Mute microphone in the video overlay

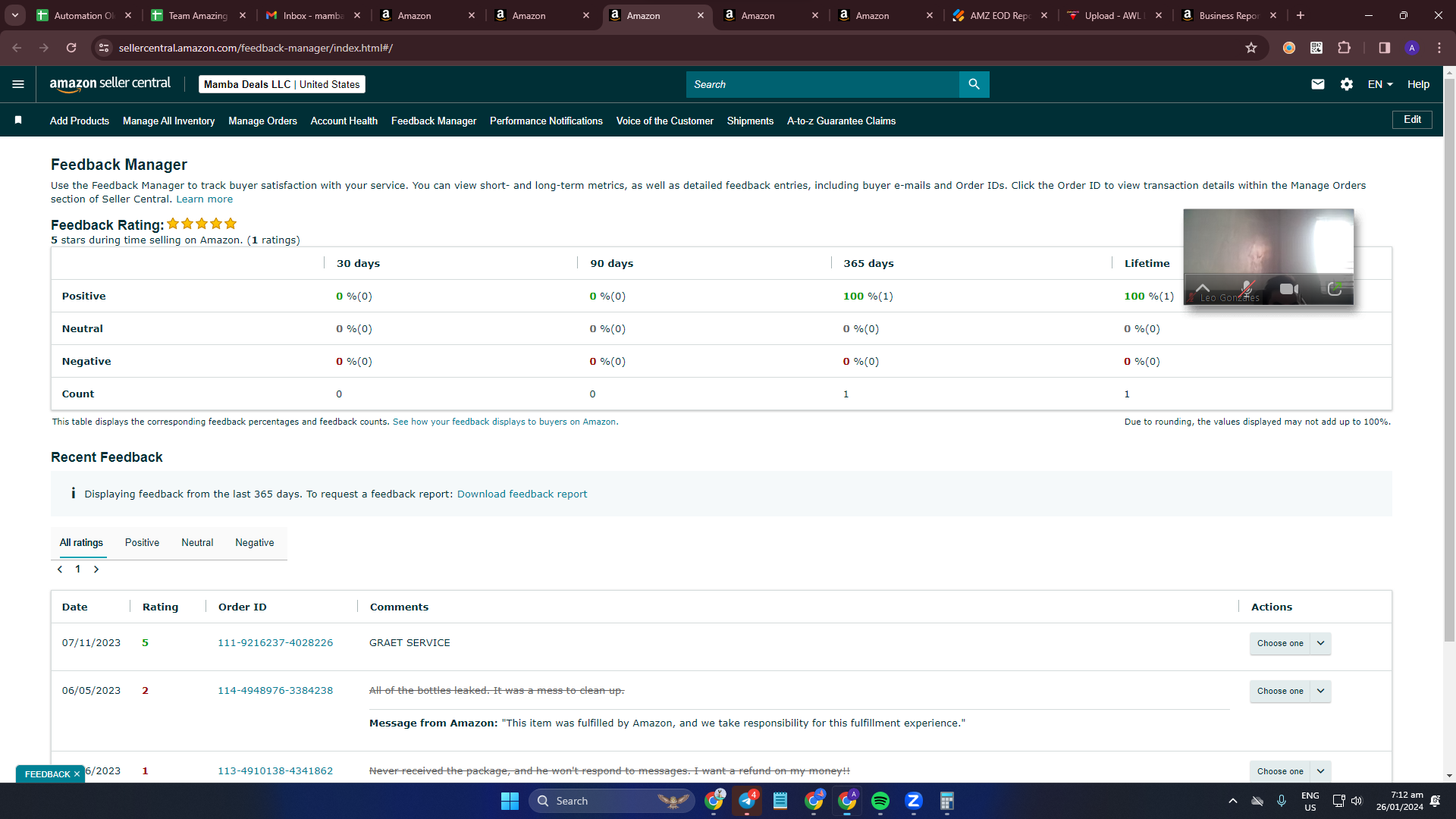pyautogui.click(x=1247, y=289)
